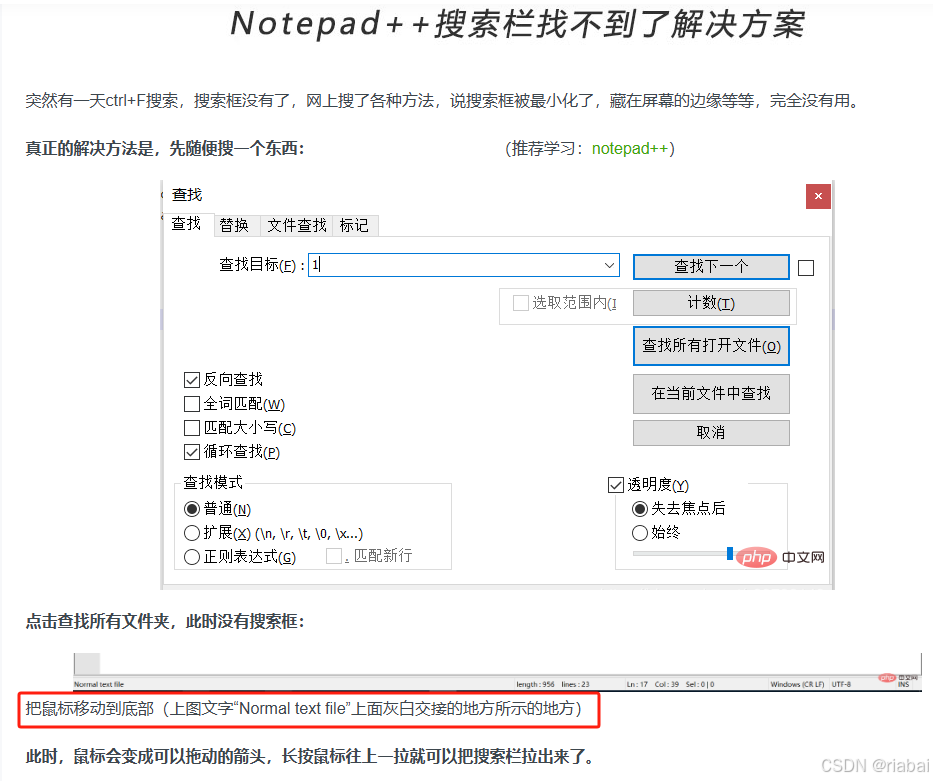Click the red close icon on 查找 dialog
933x781 pixels.
[x=818, y=196]
